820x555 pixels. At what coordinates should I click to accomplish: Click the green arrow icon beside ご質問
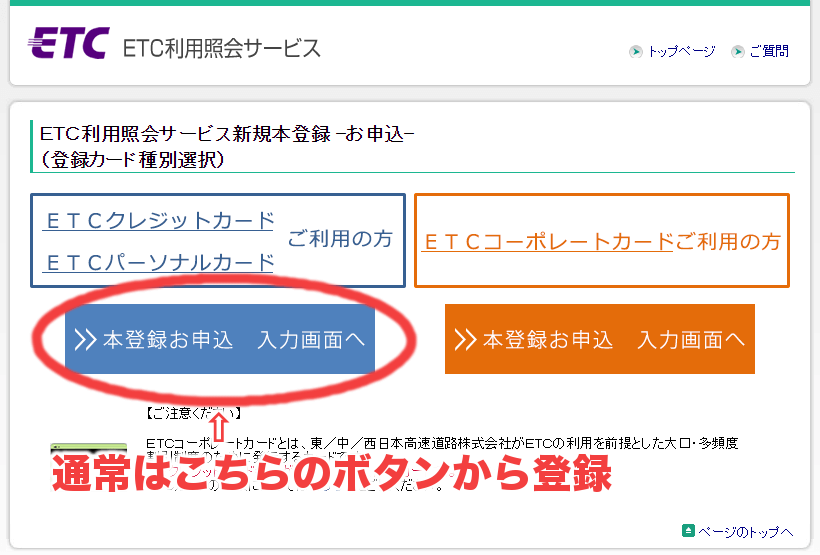pyautogui.click(x=737, y=52)
